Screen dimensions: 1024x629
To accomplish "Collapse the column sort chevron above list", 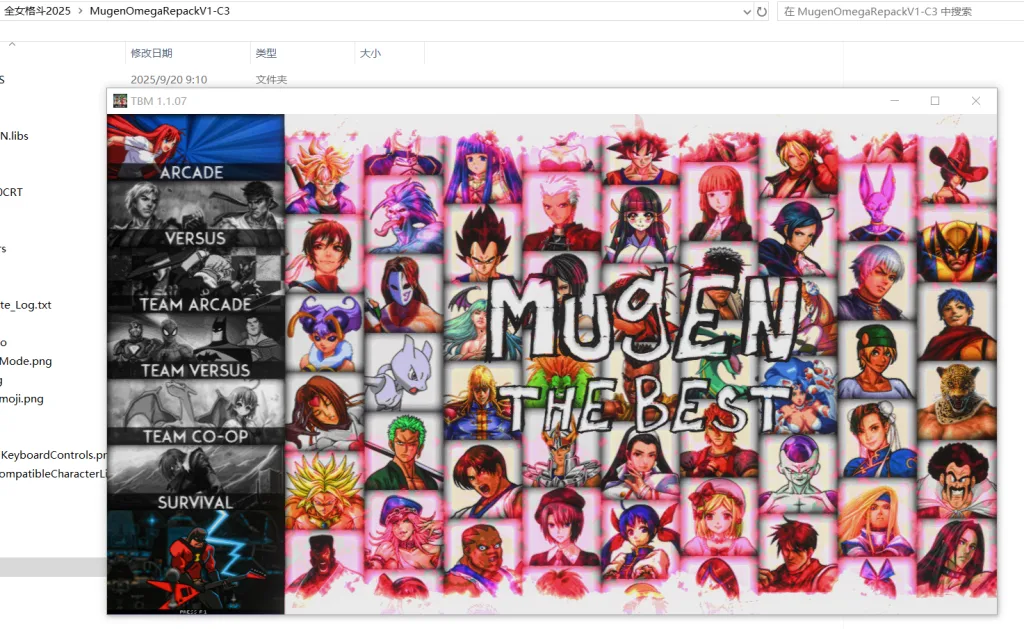I will [x=12, y=44].
